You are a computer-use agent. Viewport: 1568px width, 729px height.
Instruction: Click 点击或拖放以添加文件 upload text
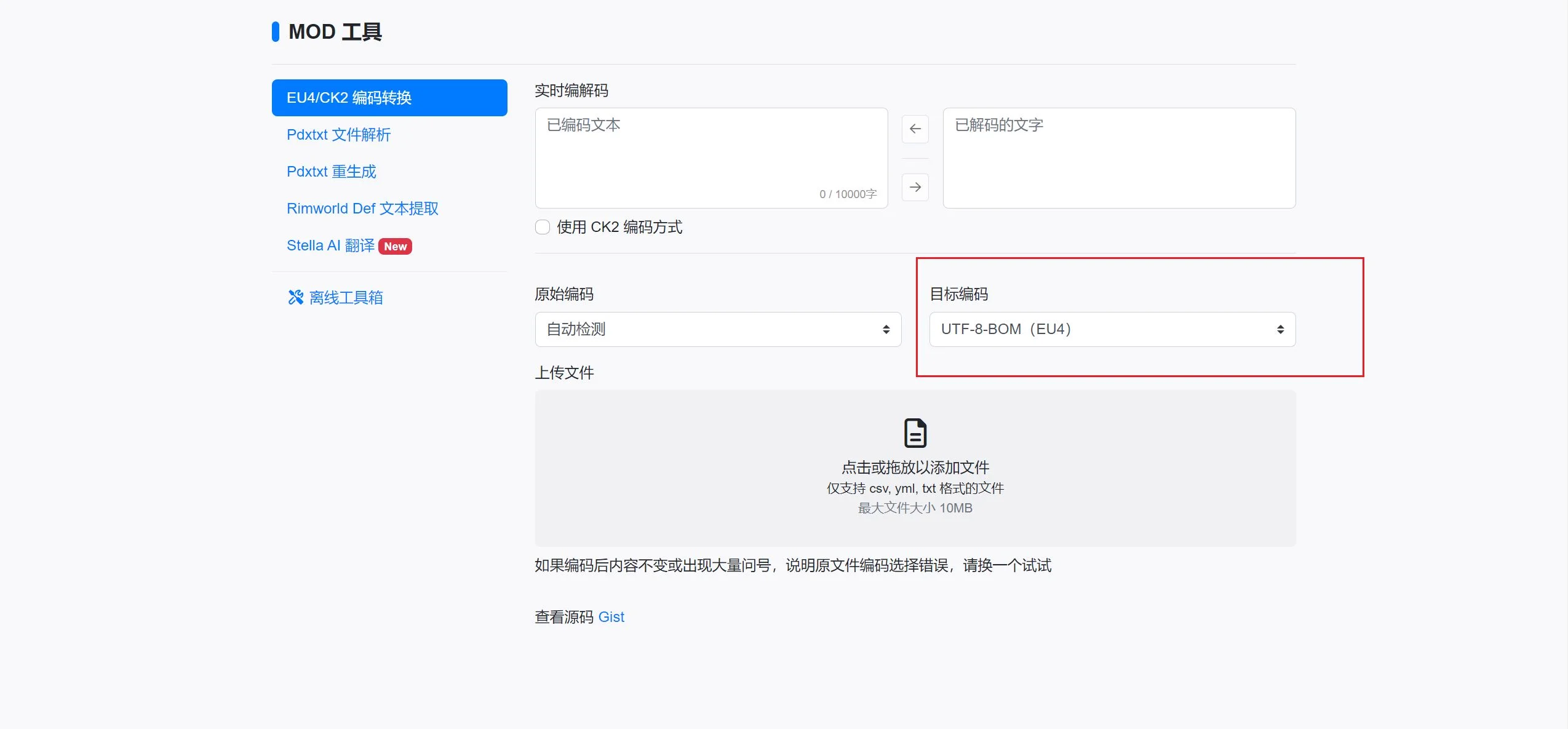(x=915, y=468)
